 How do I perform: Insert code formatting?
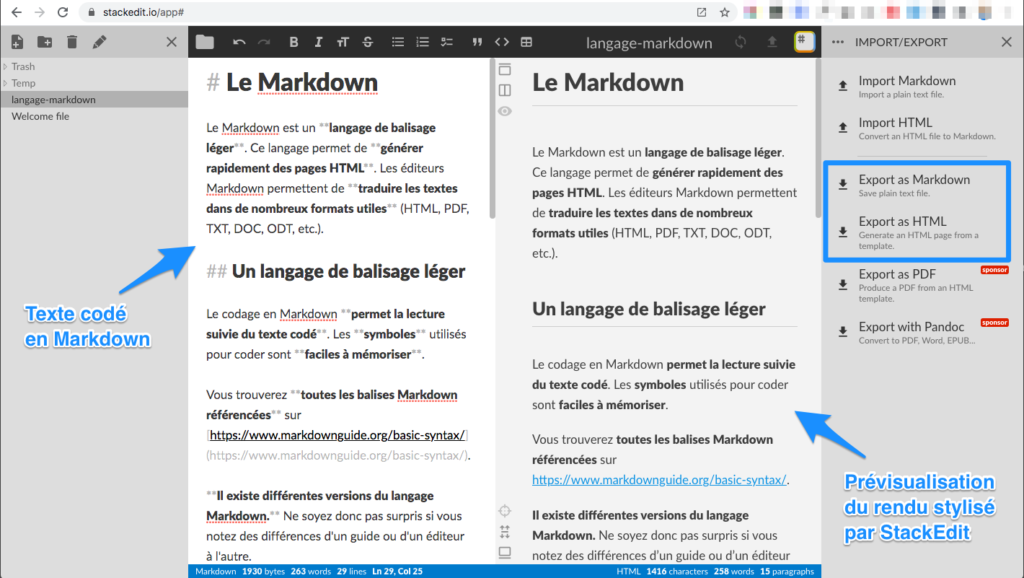(x=502, y=42)
